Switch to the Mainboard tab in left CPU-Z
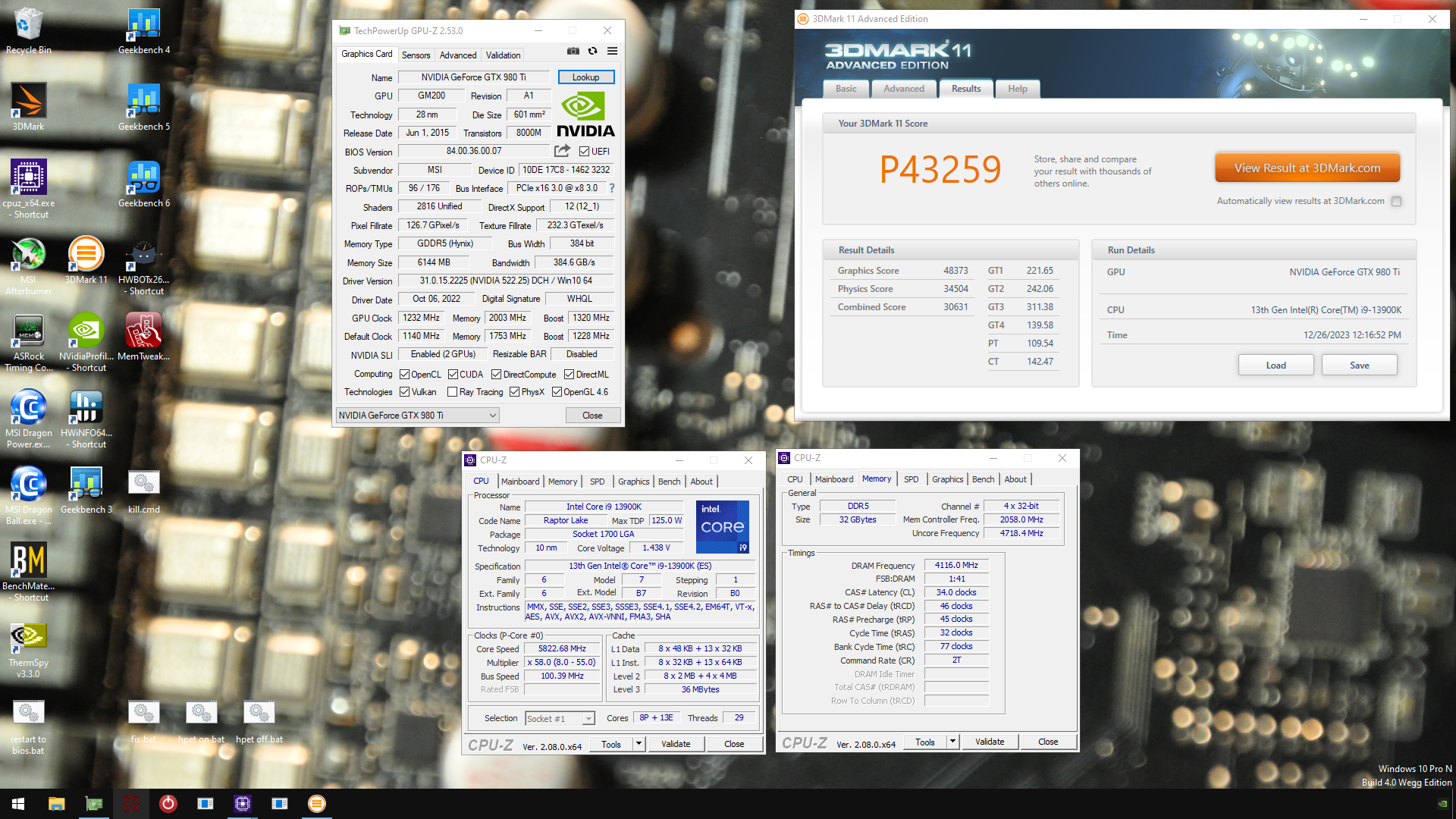 pyautogui.click(x=520, y=482)
